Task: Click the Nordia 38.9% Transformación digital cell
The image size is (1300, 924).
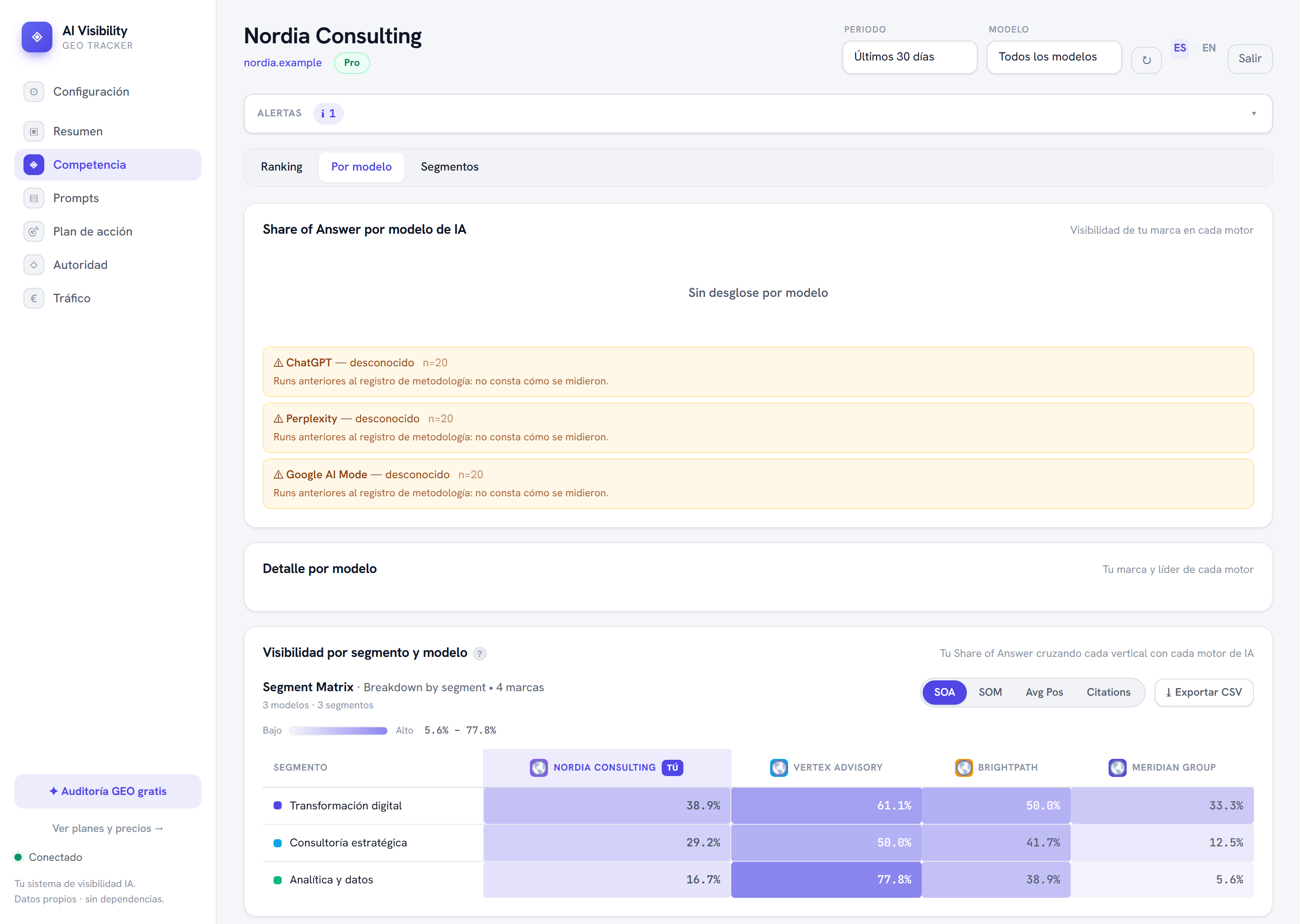Action: pyautogui.click(x=607, y=806)
